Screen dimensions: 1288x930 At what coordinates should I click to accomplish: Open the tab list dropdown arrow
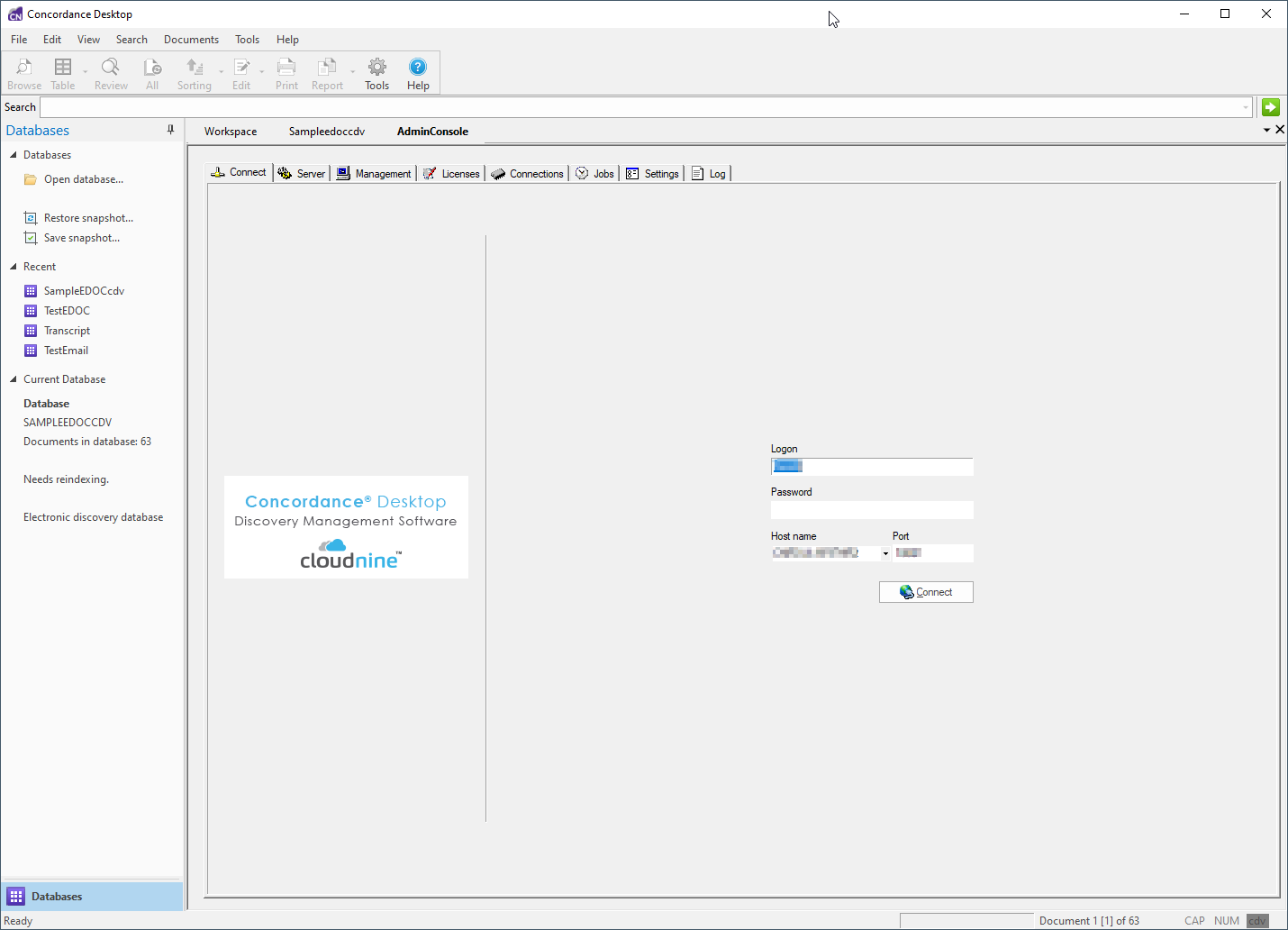[1266, 131]
